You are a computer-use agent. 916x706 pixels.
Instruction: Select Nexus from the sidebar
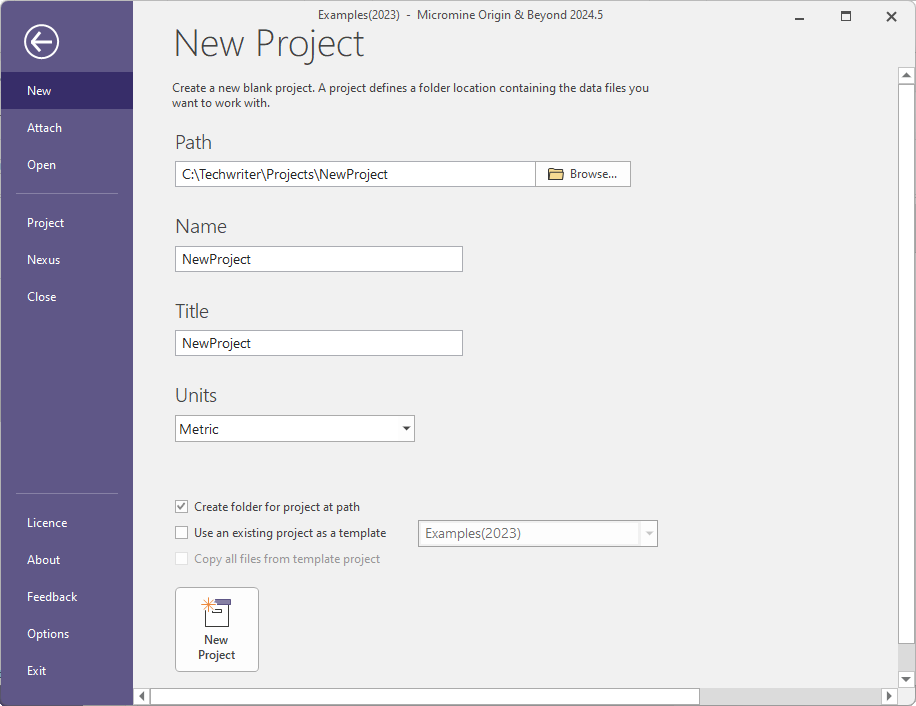pos(43,259)
